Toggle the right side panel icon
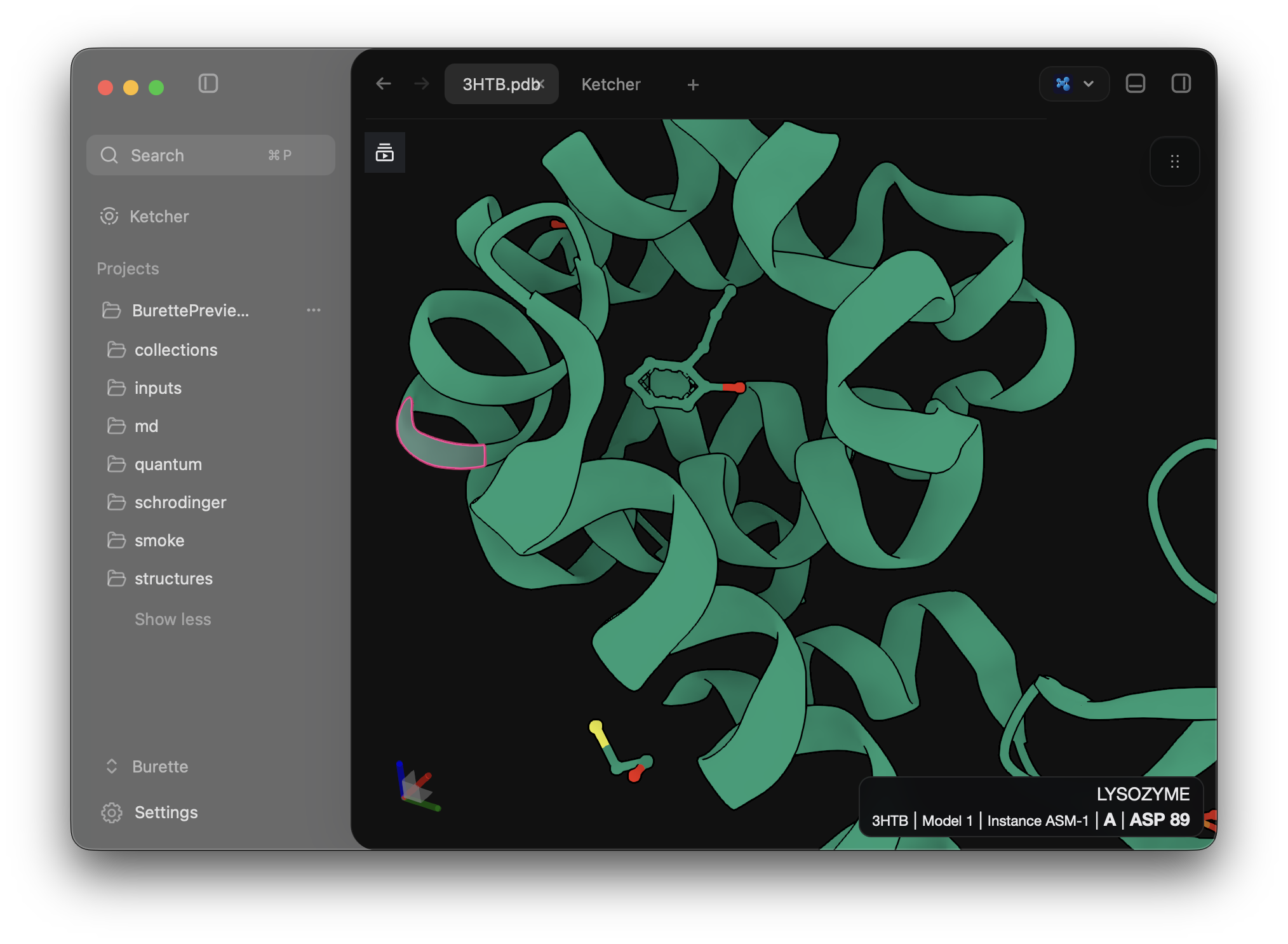Screen dimensions: 1288x944 tap(1181, 84)
